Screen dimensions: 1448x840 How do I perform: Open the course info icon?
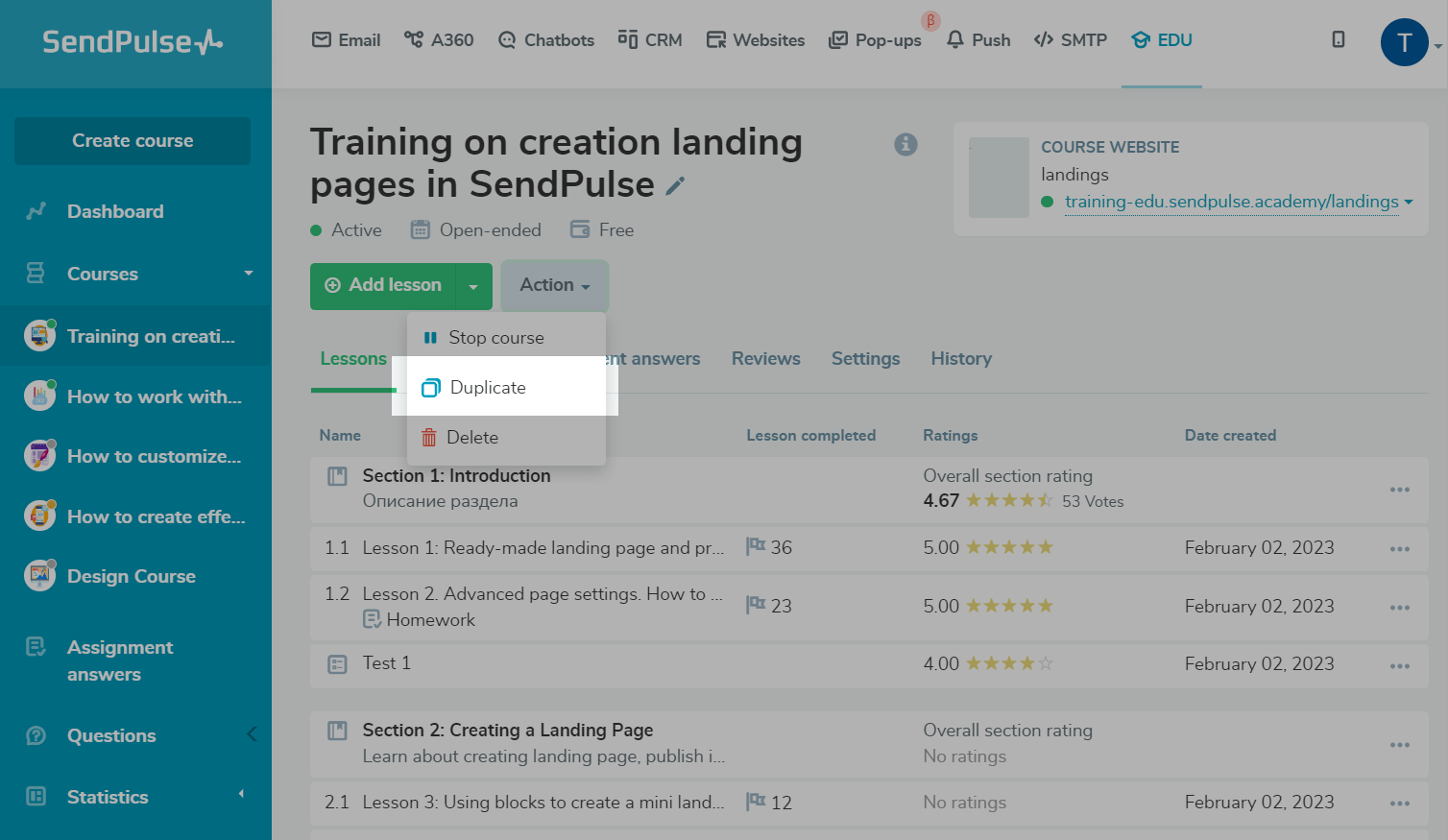click(x=905, y=144)
